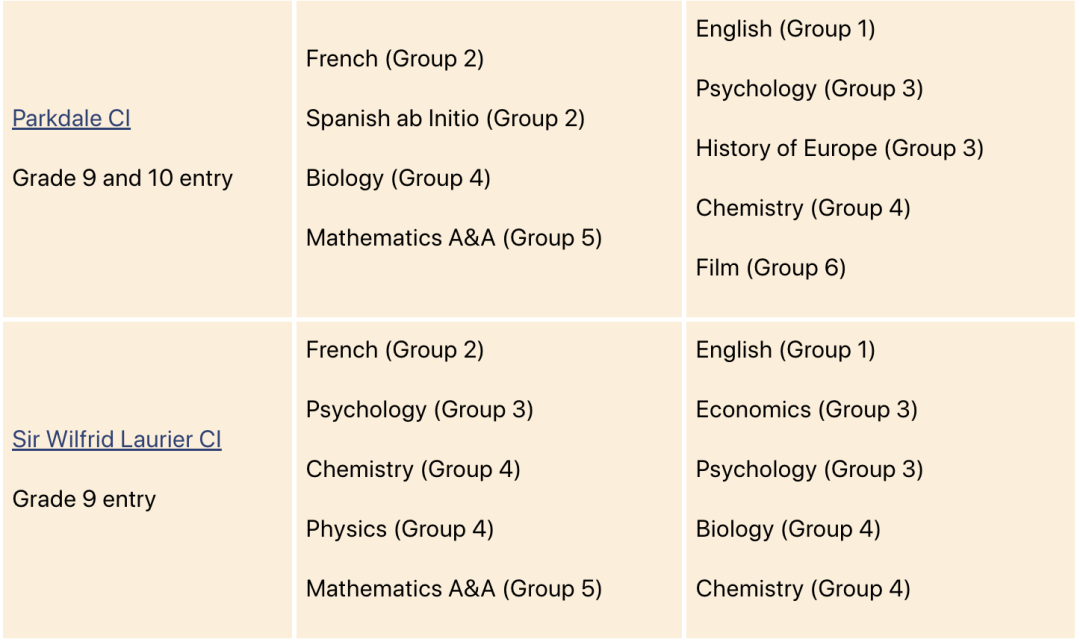1080x642 pixels.
Task: Click Physics (Group 4) entry
Action: [x=400, y=529]
